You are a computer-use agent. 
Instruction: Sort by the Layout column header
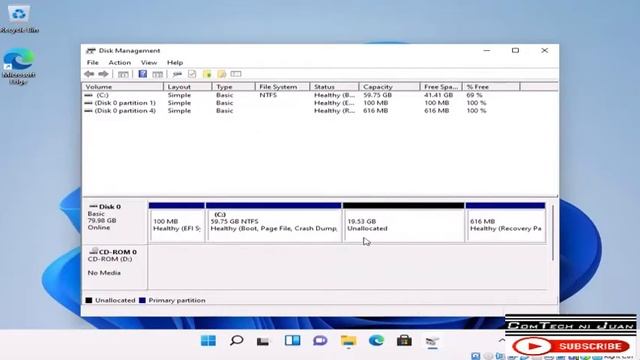(188, 87)
